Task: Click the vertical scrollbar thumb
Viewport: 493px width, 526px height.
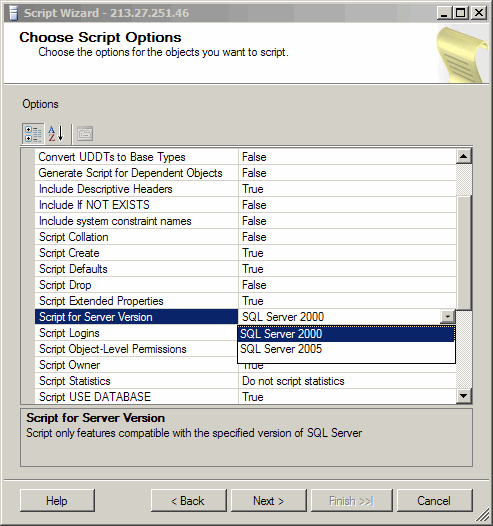Action: click(x=464, y=253)
